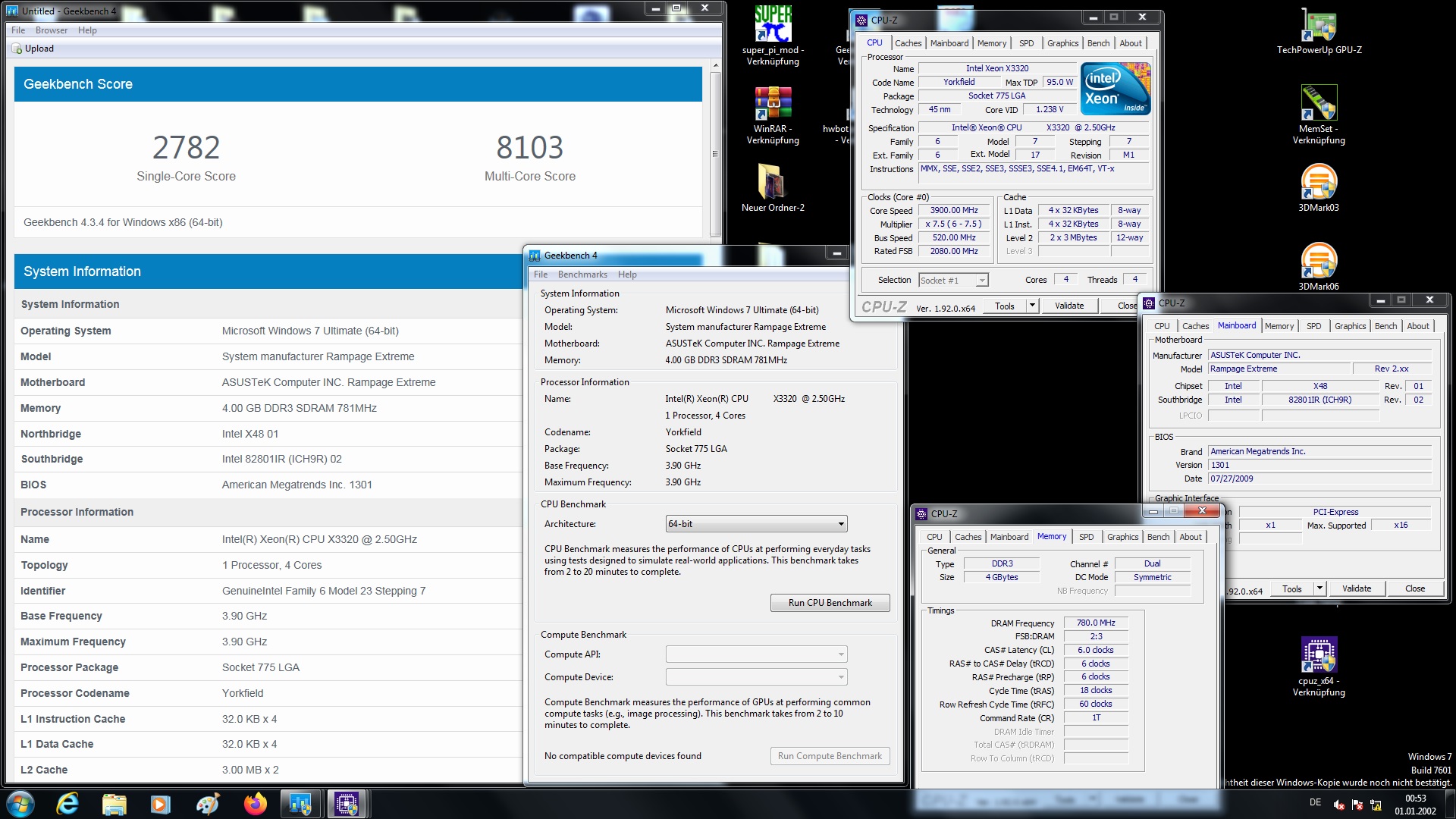Switch to Geekbench via its taskbar icon

[x=300, y=804]
